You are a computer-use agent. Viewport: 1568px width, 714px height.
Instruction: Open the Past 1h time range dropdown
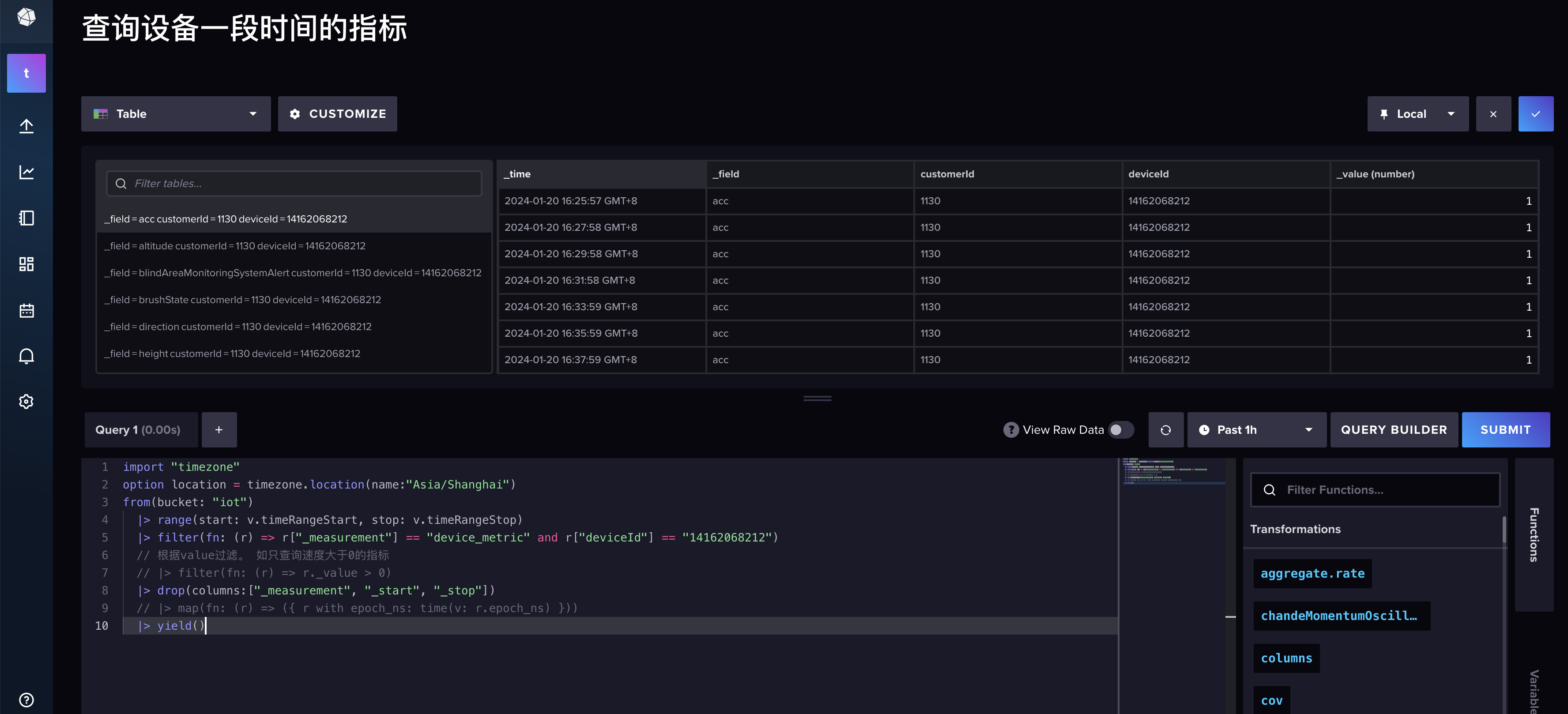coord(1256,430)
